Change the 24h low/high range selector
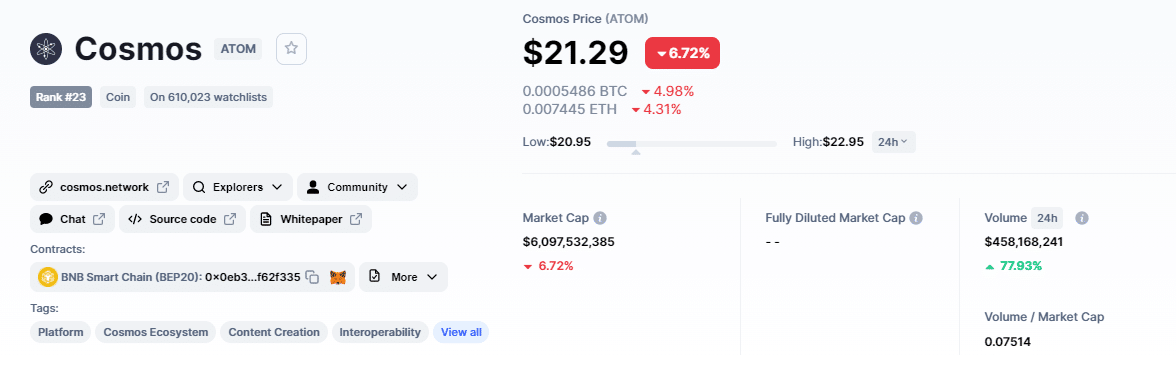 893,142
